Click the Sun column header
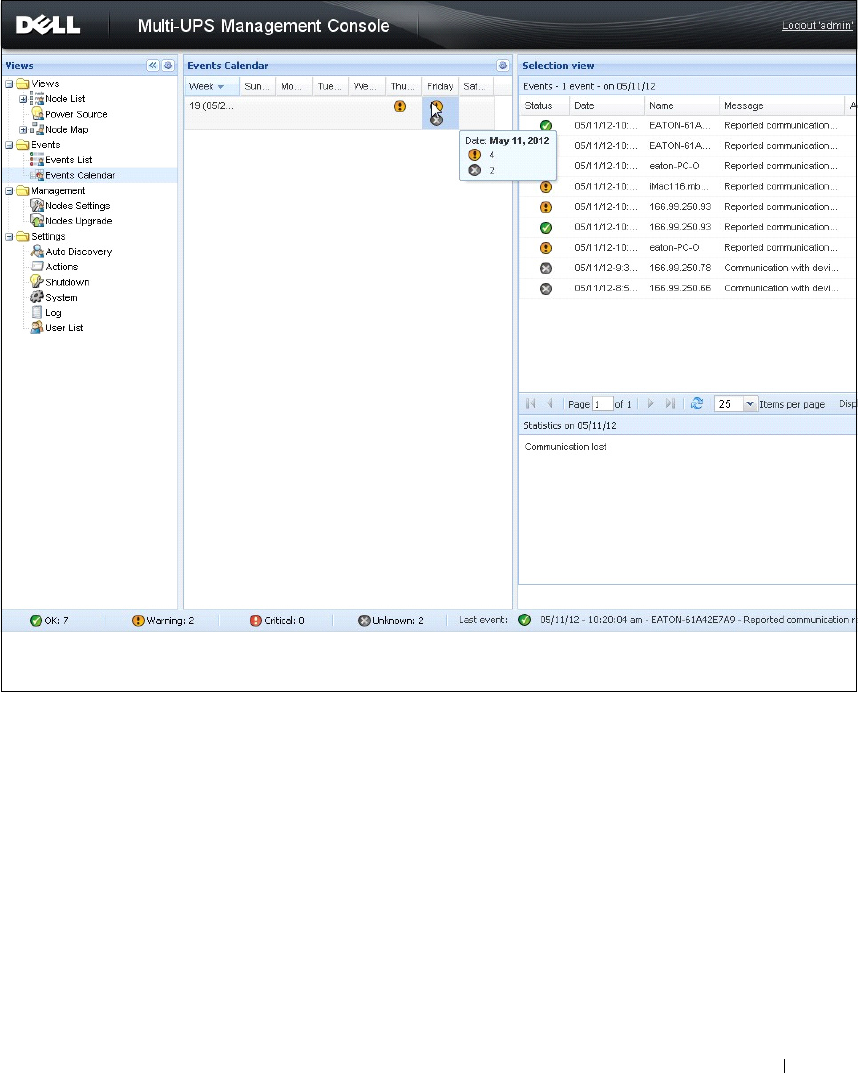The width and height of the screenshot is (858, 1073). pos(257,86)
